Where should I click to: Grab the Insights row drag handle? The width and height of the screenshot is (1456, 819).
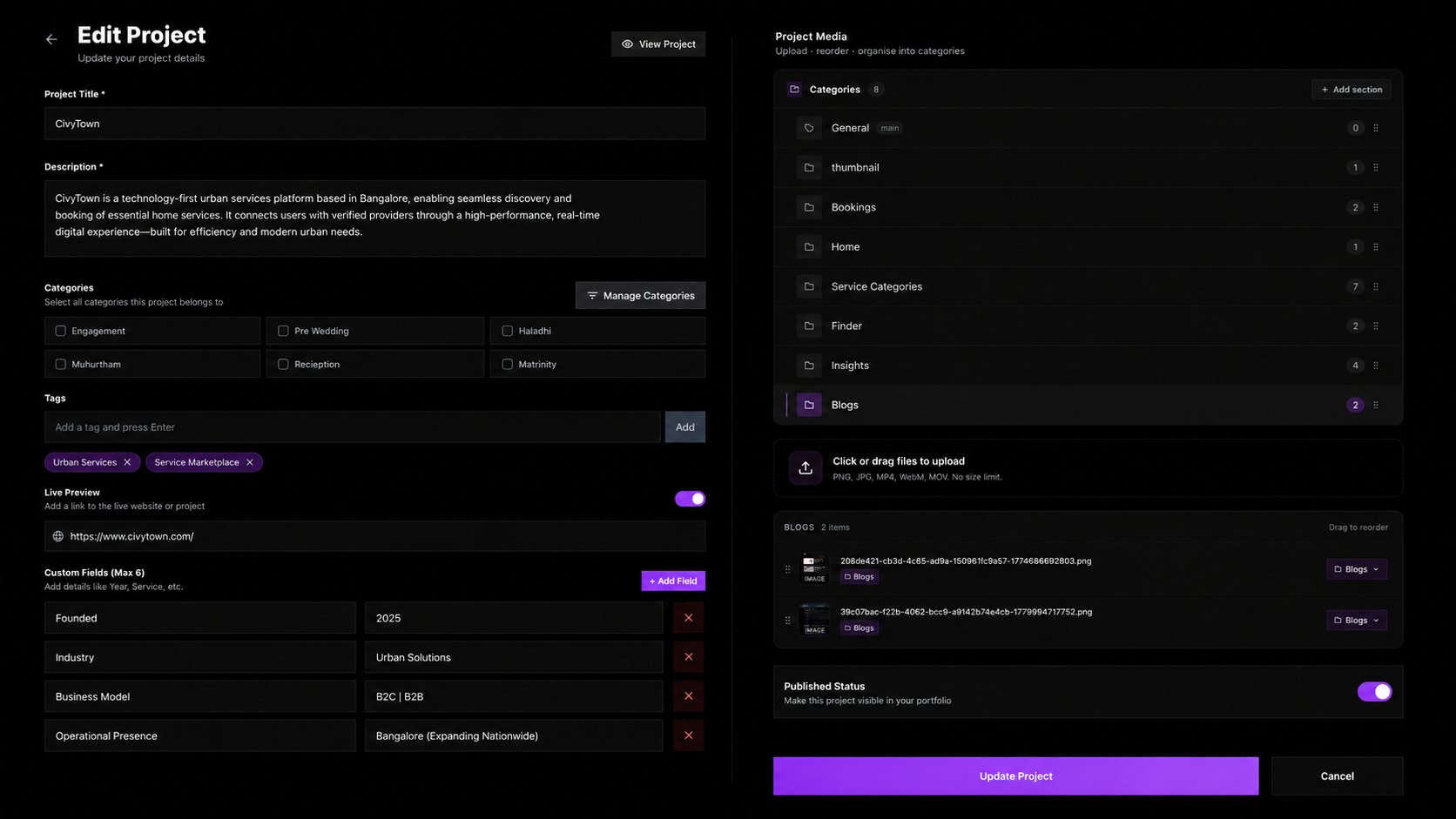click(x=1376, y=366)
